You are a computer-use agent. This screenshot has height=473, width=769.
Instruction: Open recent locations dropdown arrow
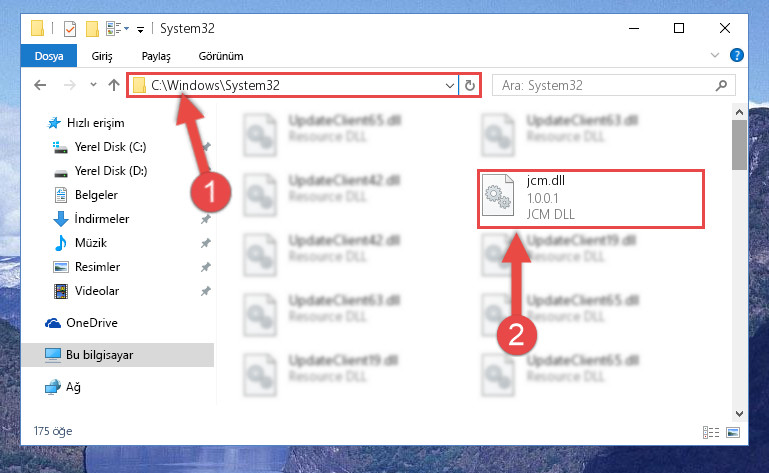pos(93,85)
